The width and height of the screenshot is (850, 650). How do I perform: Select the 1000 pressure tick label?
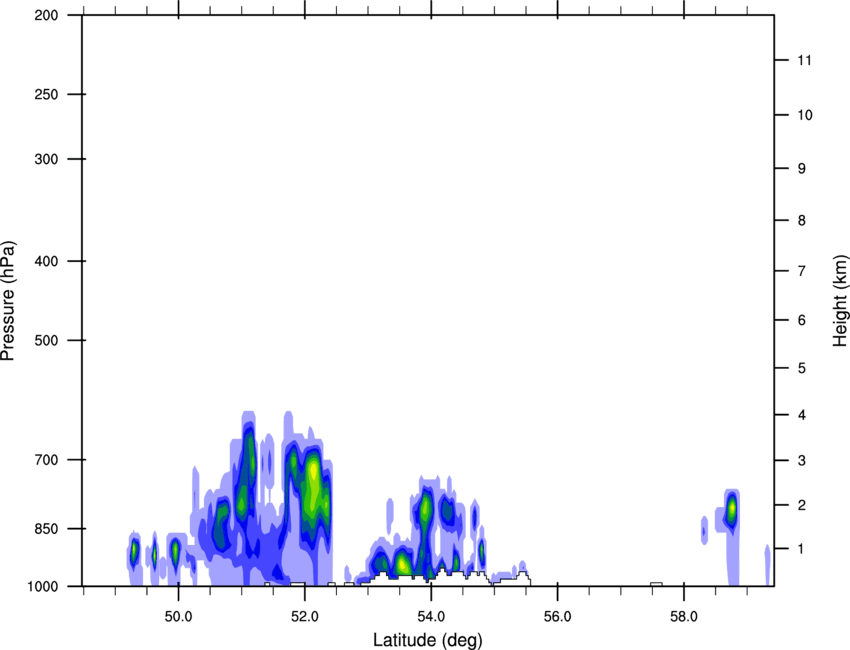(42, 587)
